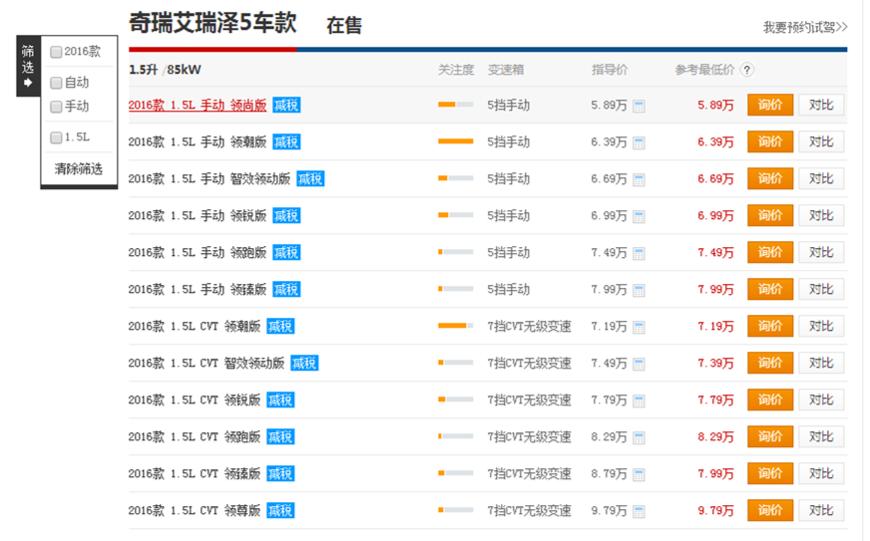Check the 1.5L displacement filter
Viewport: 870px width, 541px height.
56,138
